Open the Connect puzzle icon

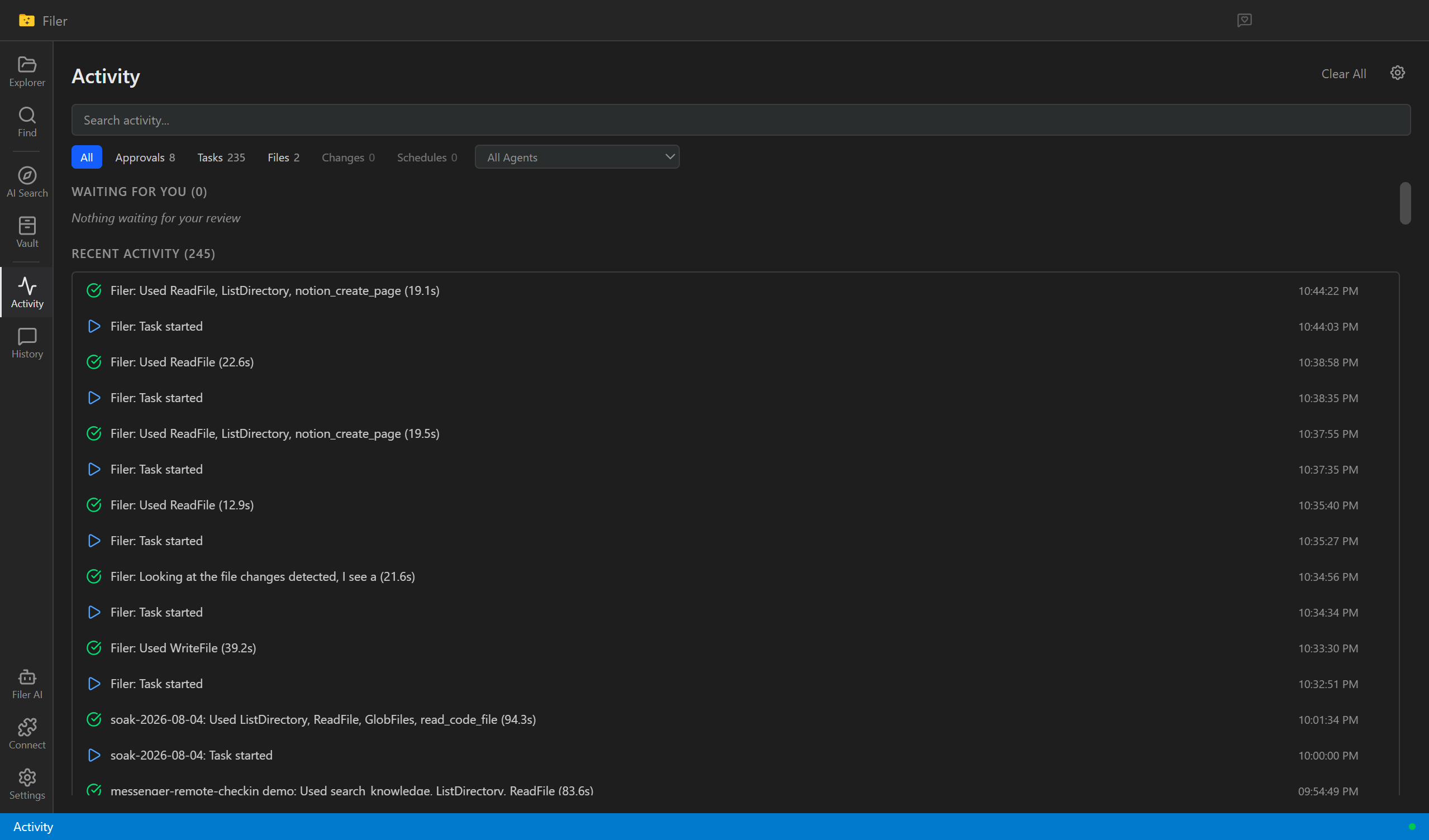(27, 734)
